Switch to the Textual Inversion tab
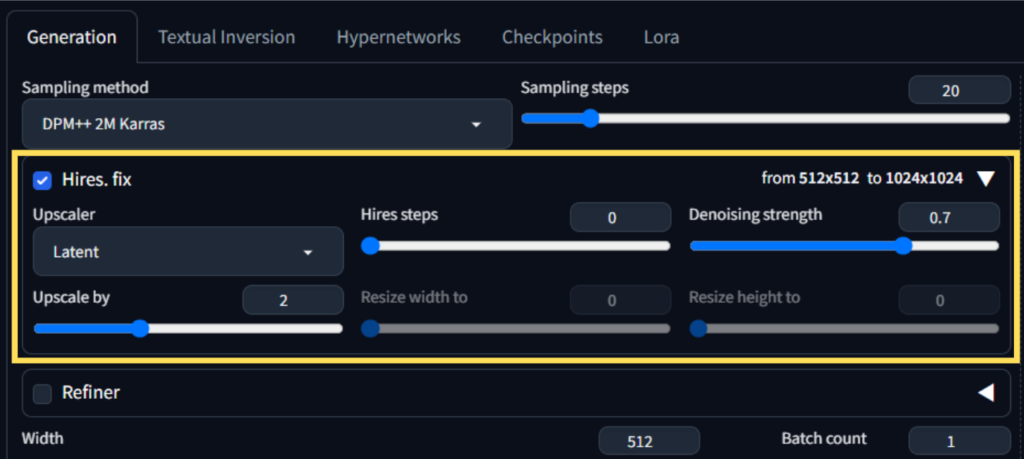 point(226,37)
